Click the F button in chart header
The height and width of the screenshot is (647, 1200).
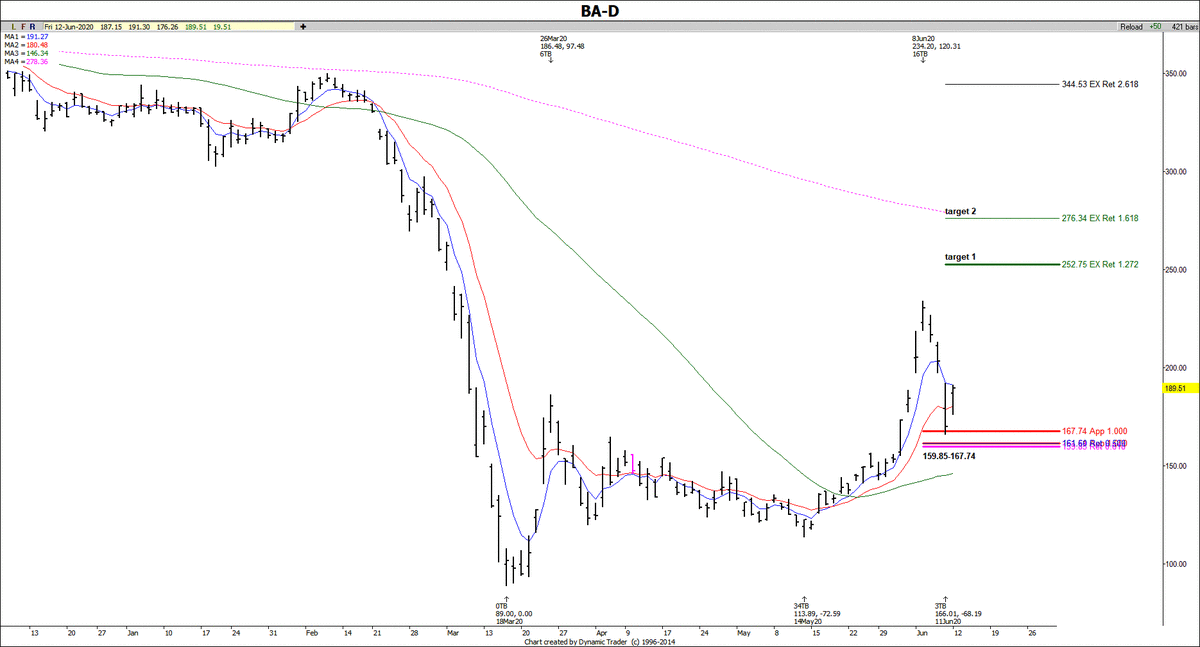[x=22, y=27]
